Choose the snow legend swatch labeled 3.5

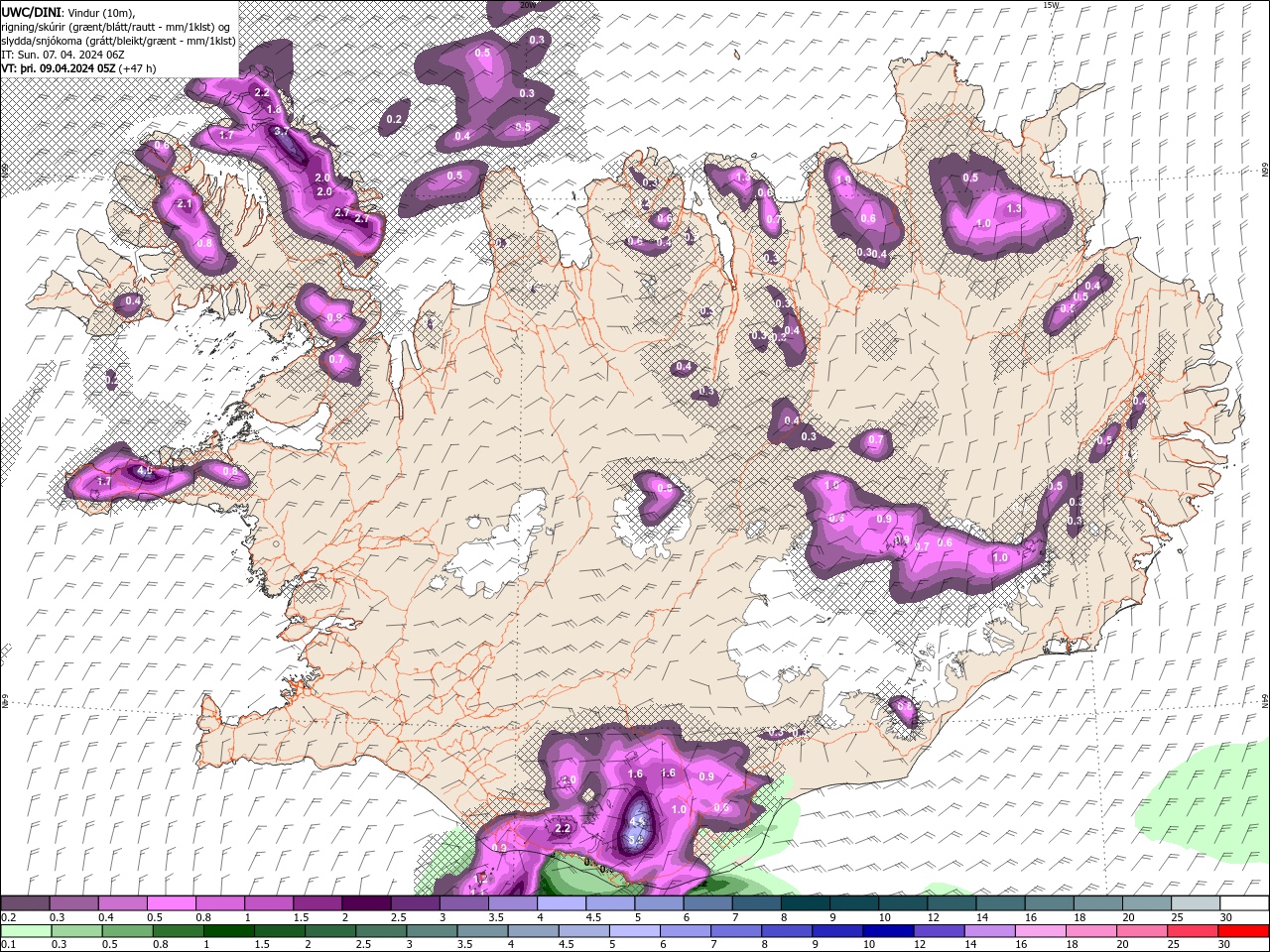512,903
